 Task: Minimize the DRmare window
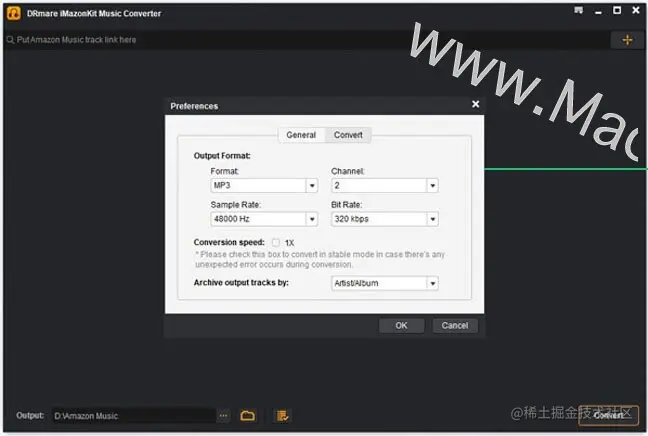pyautogui.click(x=598, y=11)
